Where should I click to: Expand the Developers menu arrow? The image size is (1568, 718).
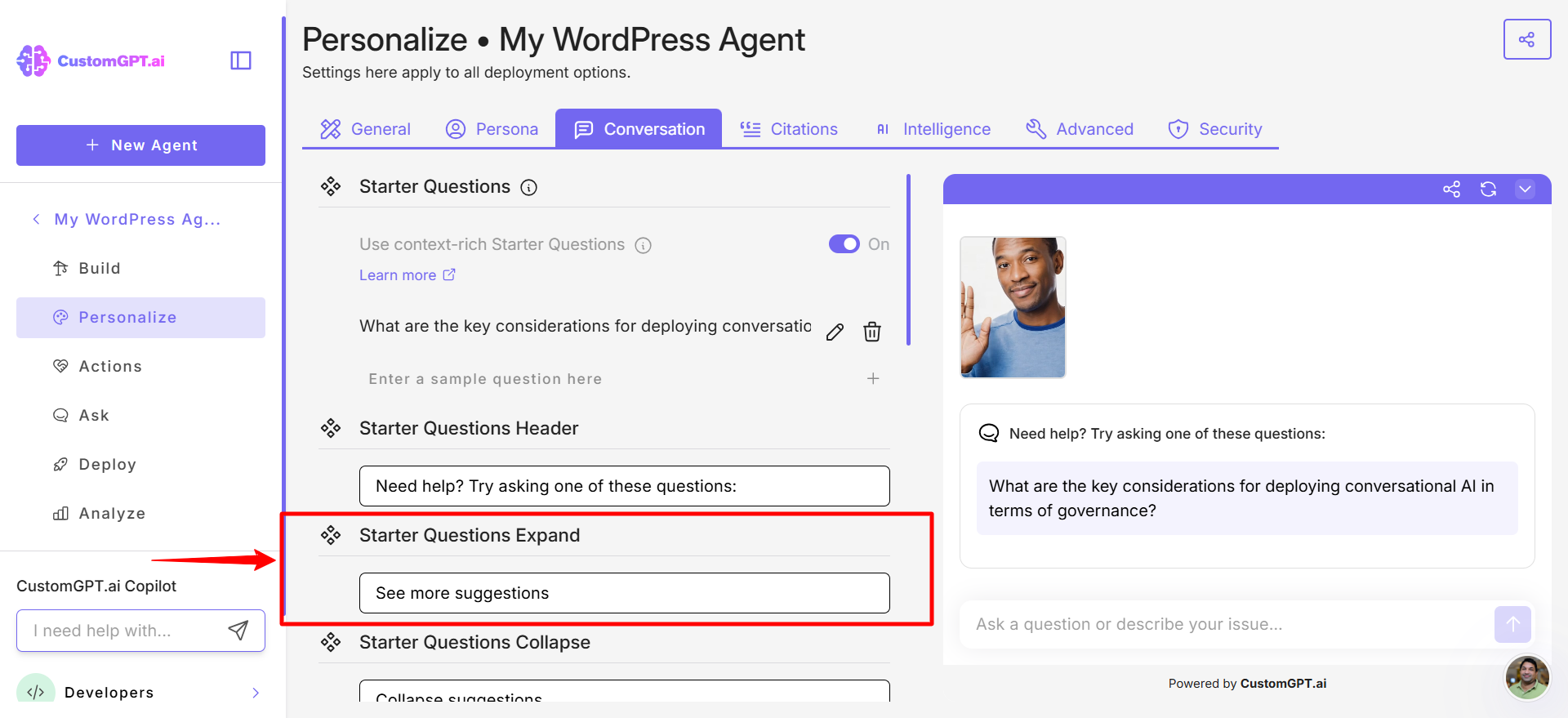click(x=256, y=693)
